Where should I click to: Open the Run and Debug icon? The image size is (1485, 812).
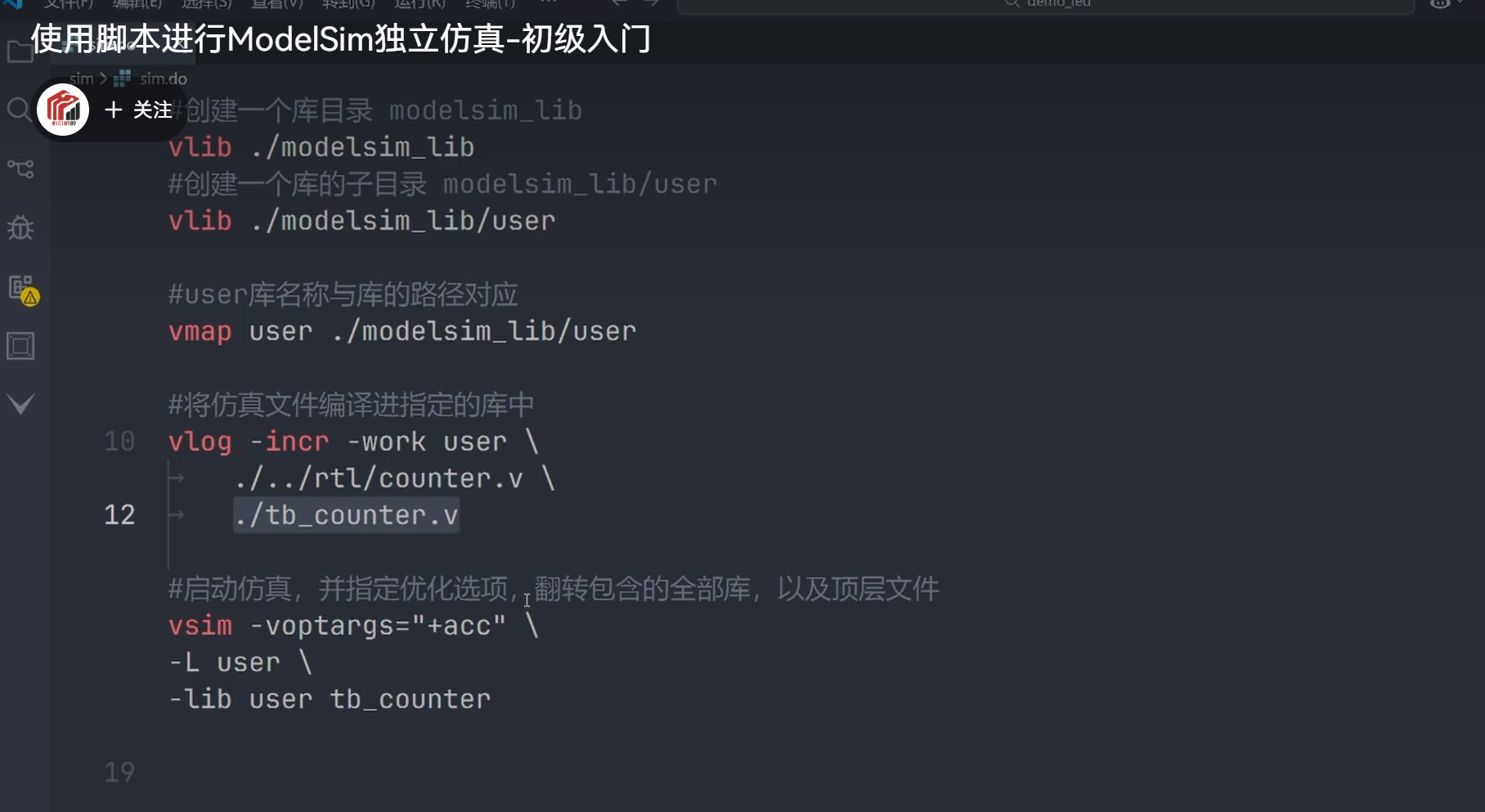(20, 228)
